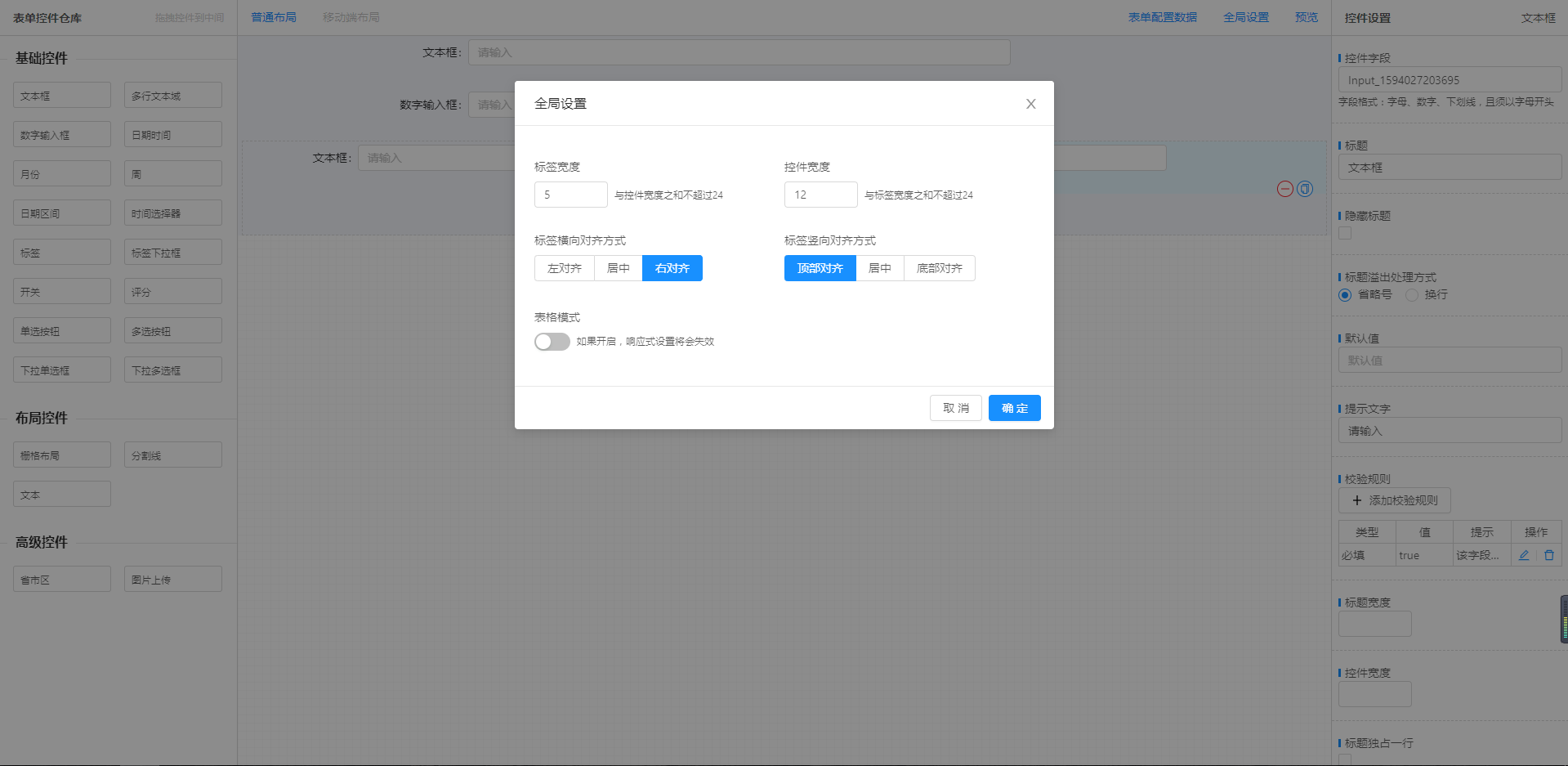Image resolution: width=1568 pixels, height=766 pixels.
Task: Click the 标签宽度 number input
Action: (571, 195)
